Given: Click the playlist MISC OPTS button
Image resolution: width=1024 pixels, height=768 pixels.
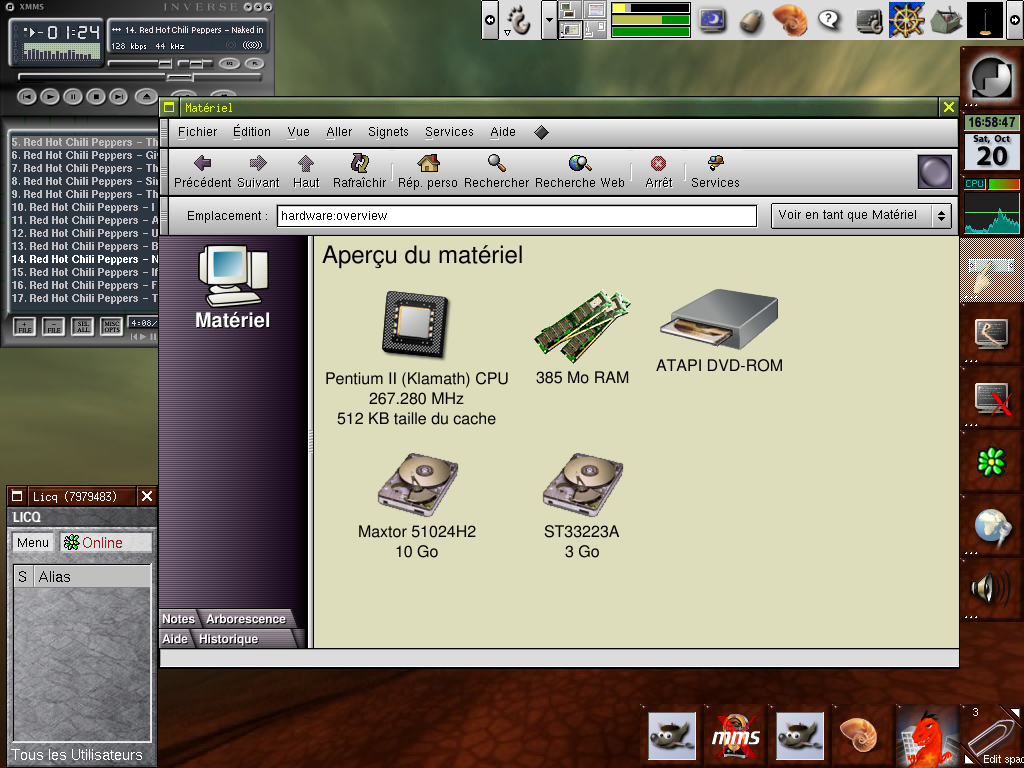Looking at the screenshot, I should click(112, 326).
